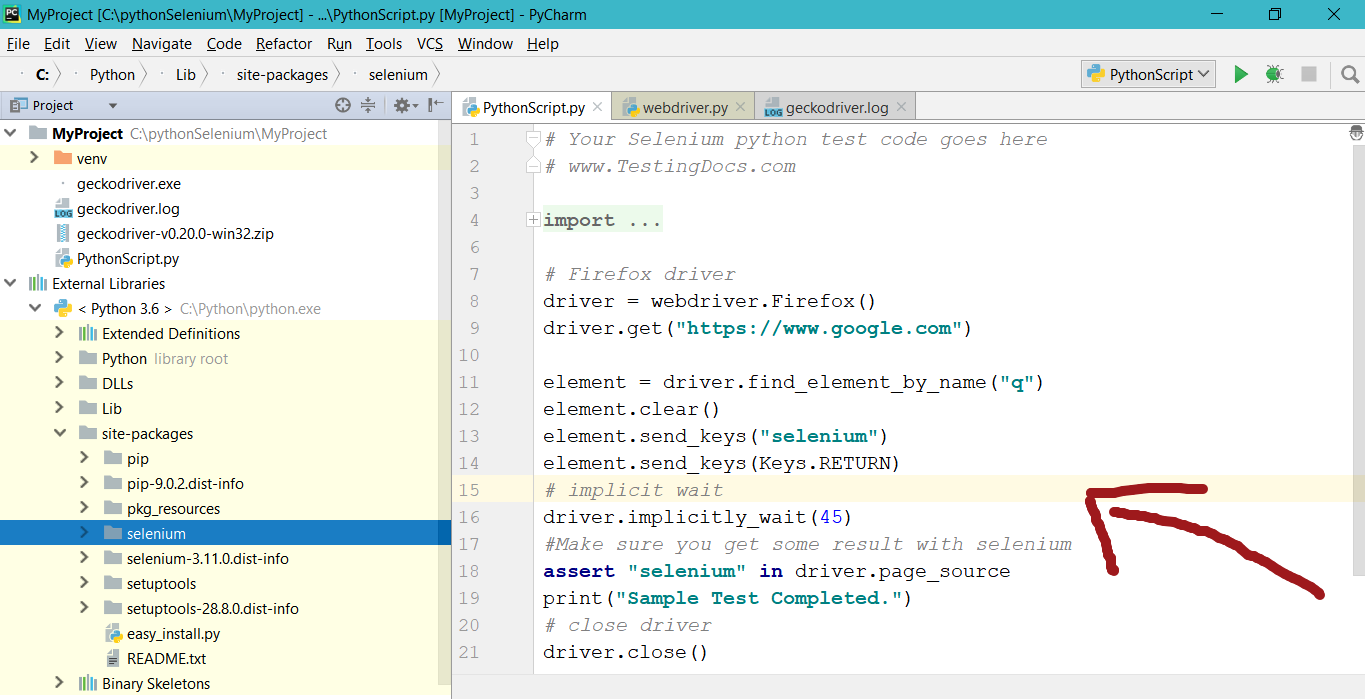
Task: Open Search Everywhere magnifier icon
Action: tap(1350, 74)
